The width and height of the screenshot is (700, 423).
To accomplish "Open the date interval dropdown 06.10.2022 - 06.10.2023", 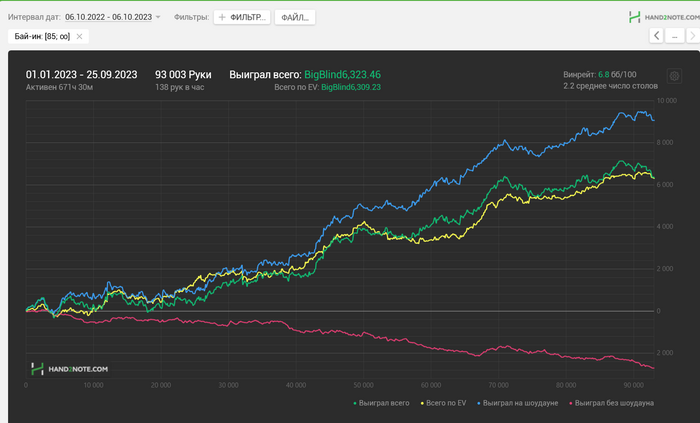I will coord(112,17).
